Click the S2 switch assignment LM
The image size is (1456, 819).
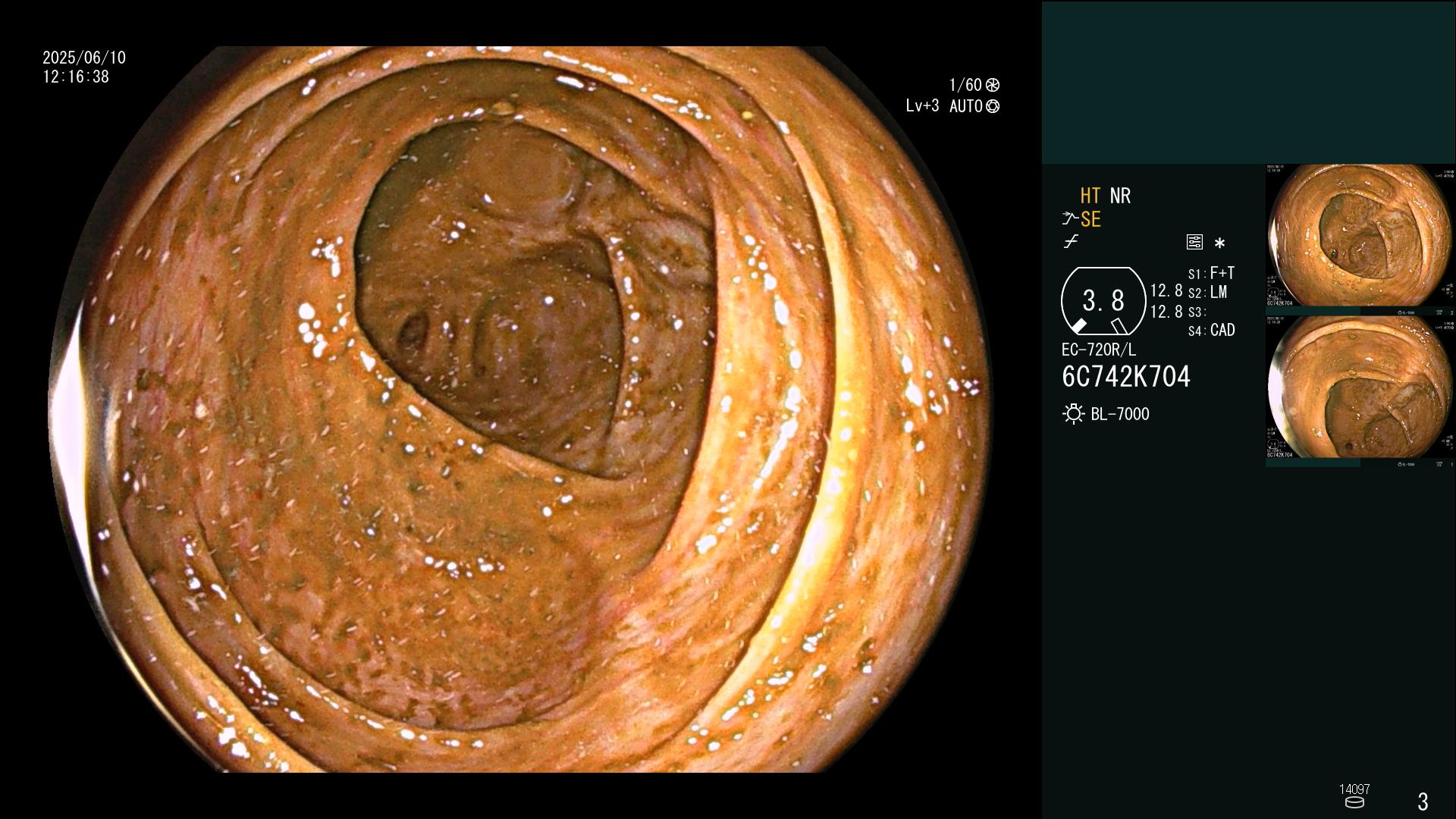point(1207,293)
